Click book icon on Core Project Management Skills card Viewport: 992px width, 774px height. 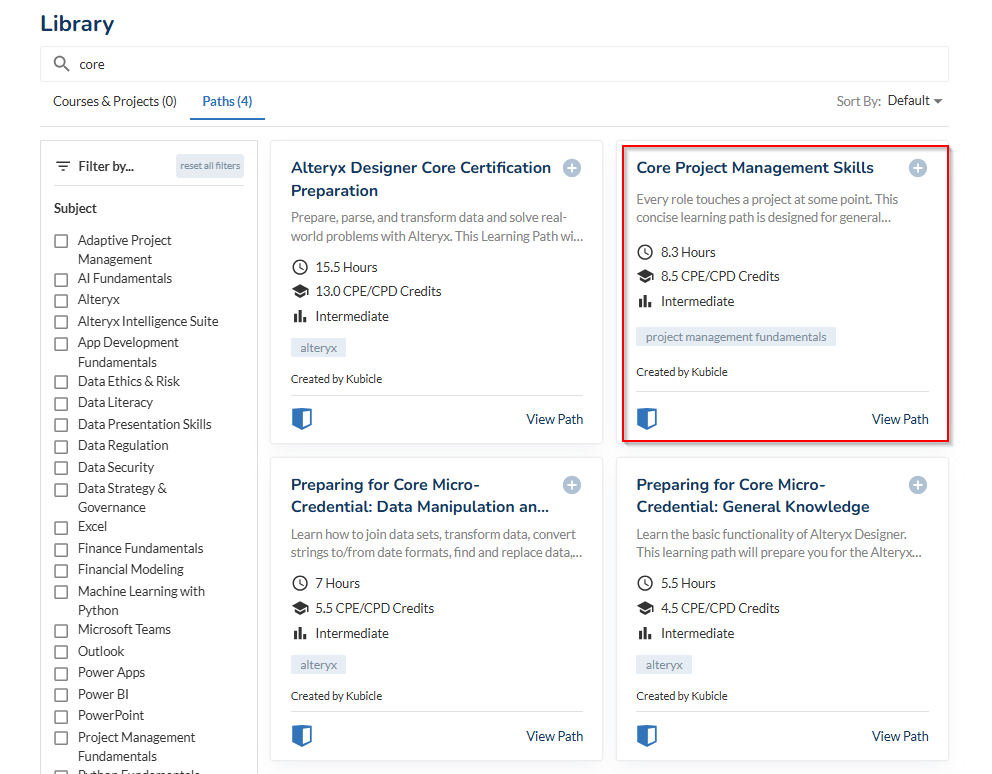[x=647, y=419]
